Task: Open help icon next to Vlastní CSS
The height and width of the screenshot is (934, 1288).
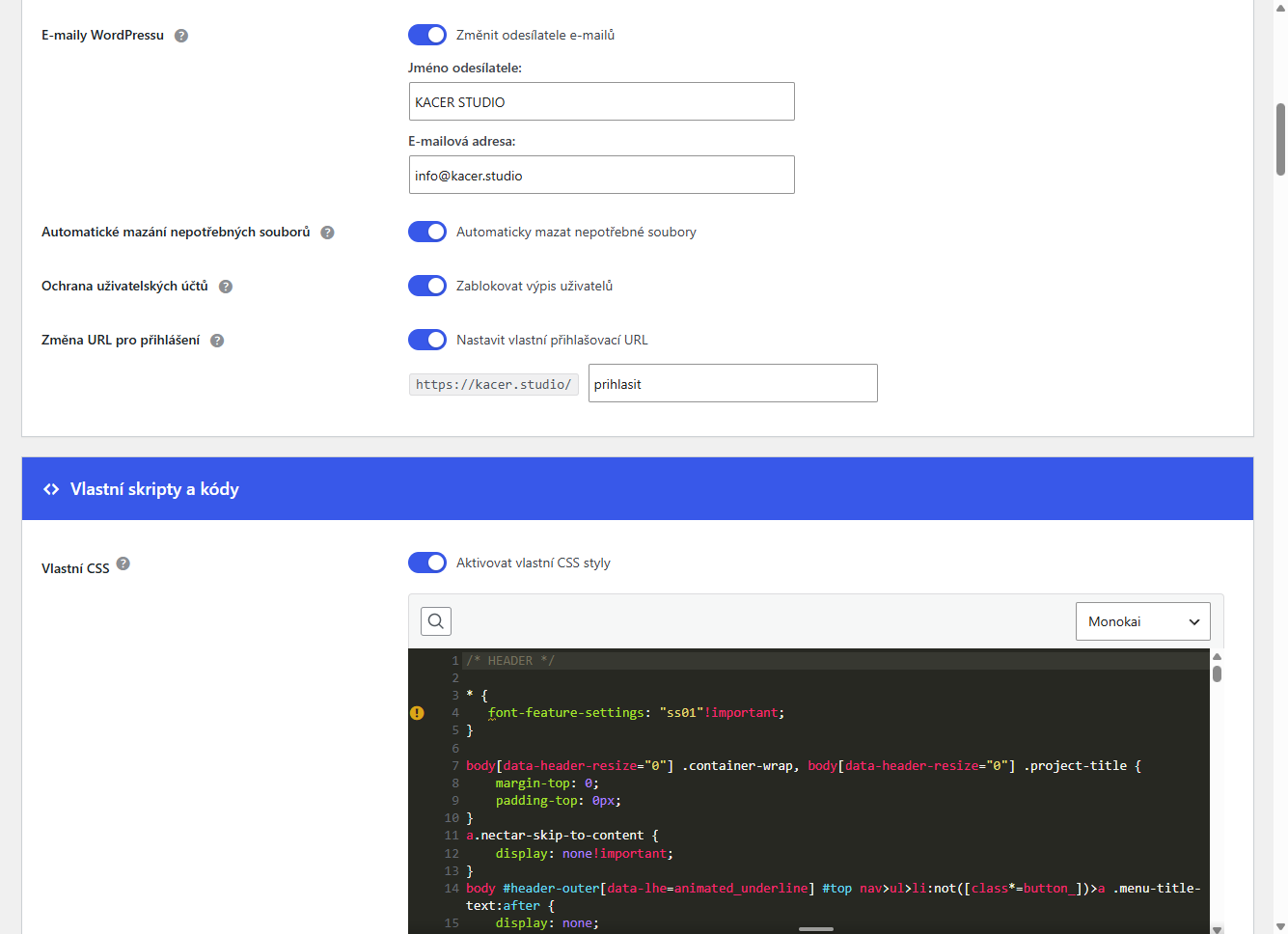Action: (x=123, y=564)
